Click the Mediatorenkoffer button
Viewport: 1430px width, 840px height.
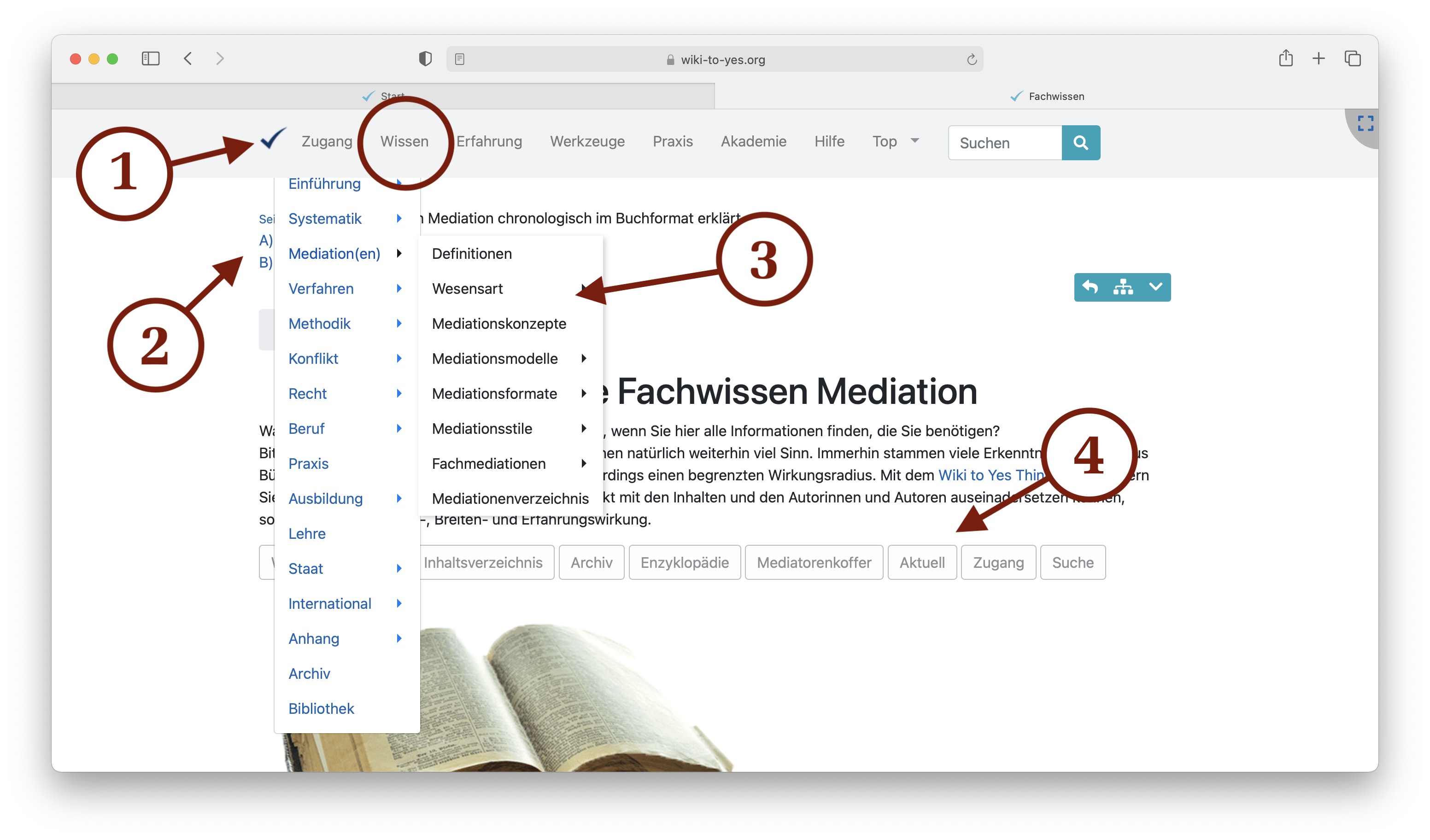[814, 562]
